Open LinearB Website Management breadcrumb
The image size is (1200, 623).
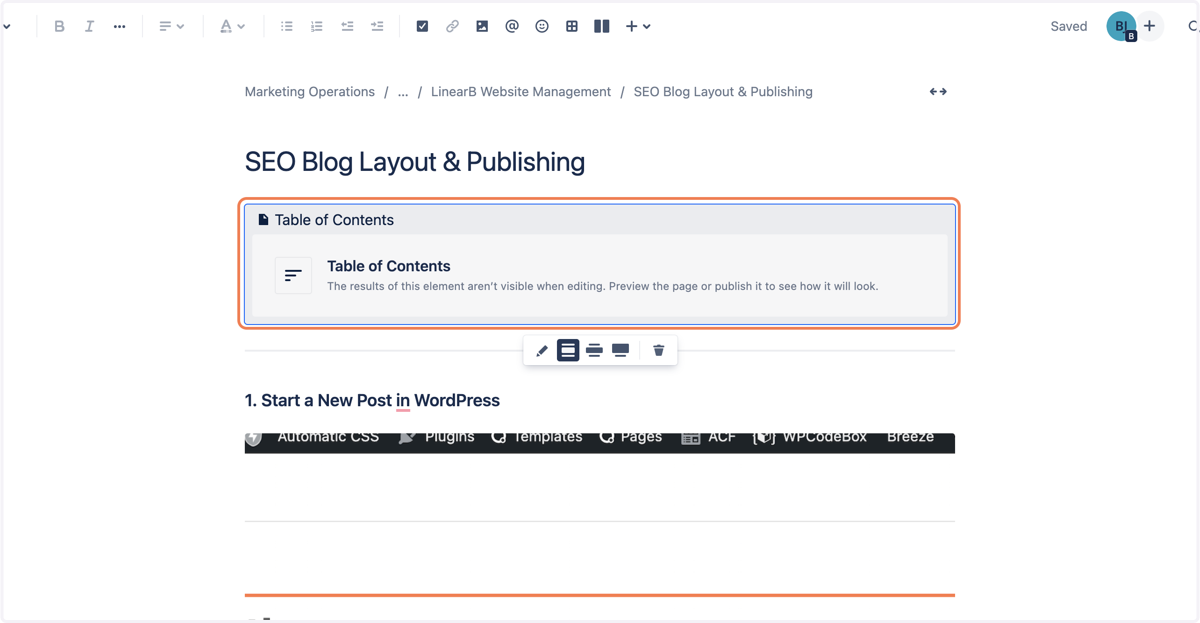521,91
